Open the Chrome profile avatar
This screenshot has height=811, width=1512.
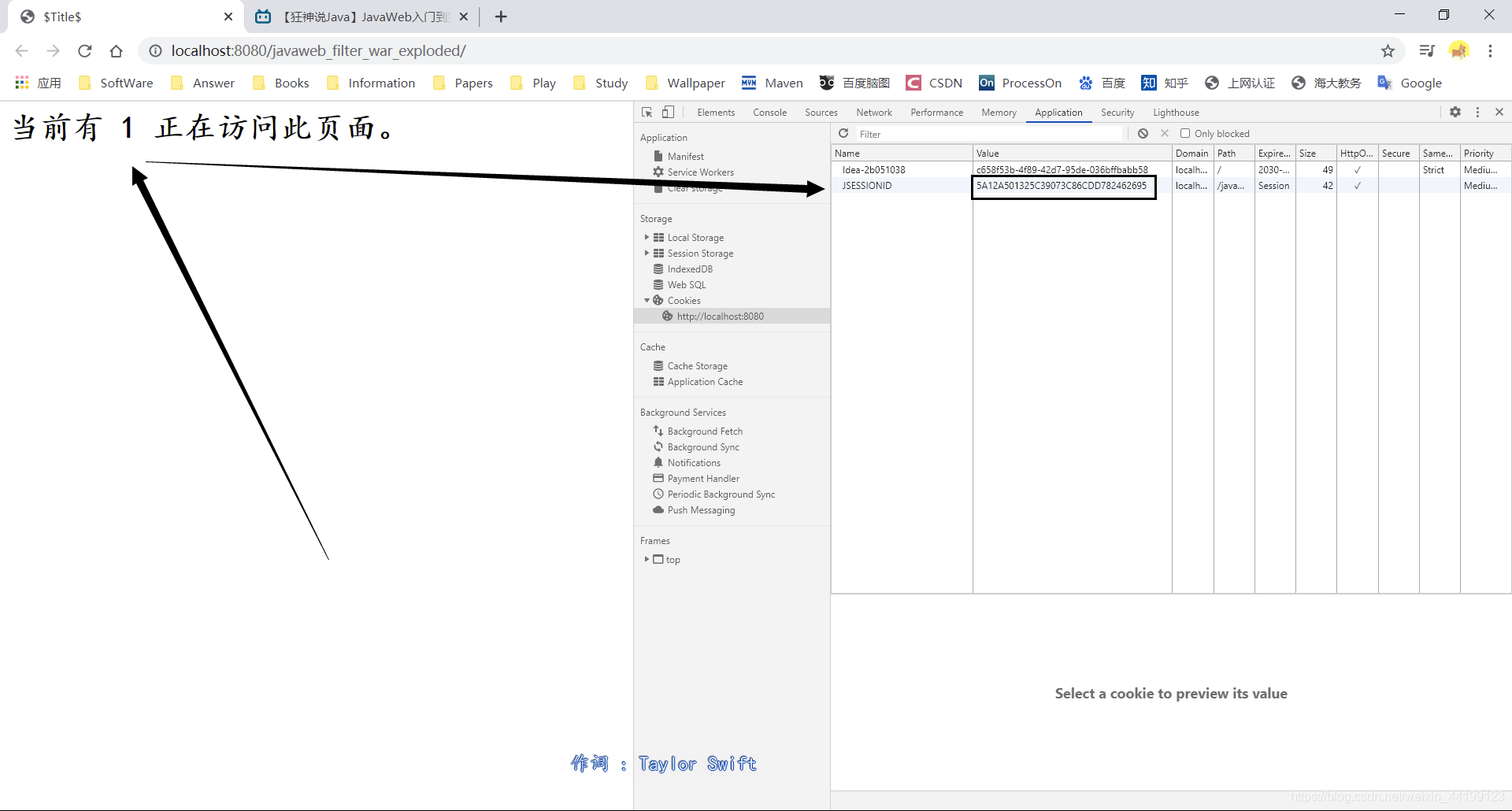1459,51
